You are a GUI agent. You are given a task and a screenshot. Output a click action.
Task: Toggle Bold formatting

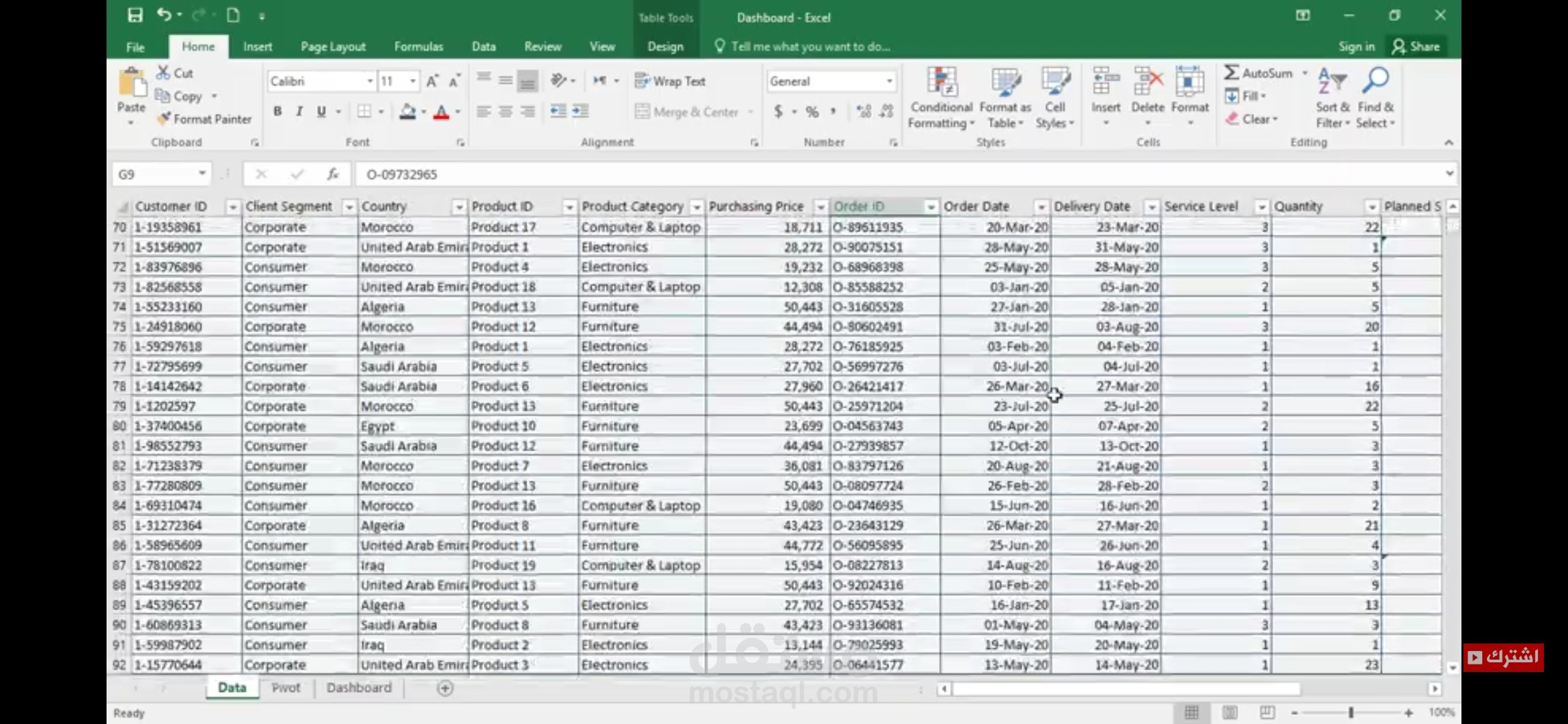277,111
